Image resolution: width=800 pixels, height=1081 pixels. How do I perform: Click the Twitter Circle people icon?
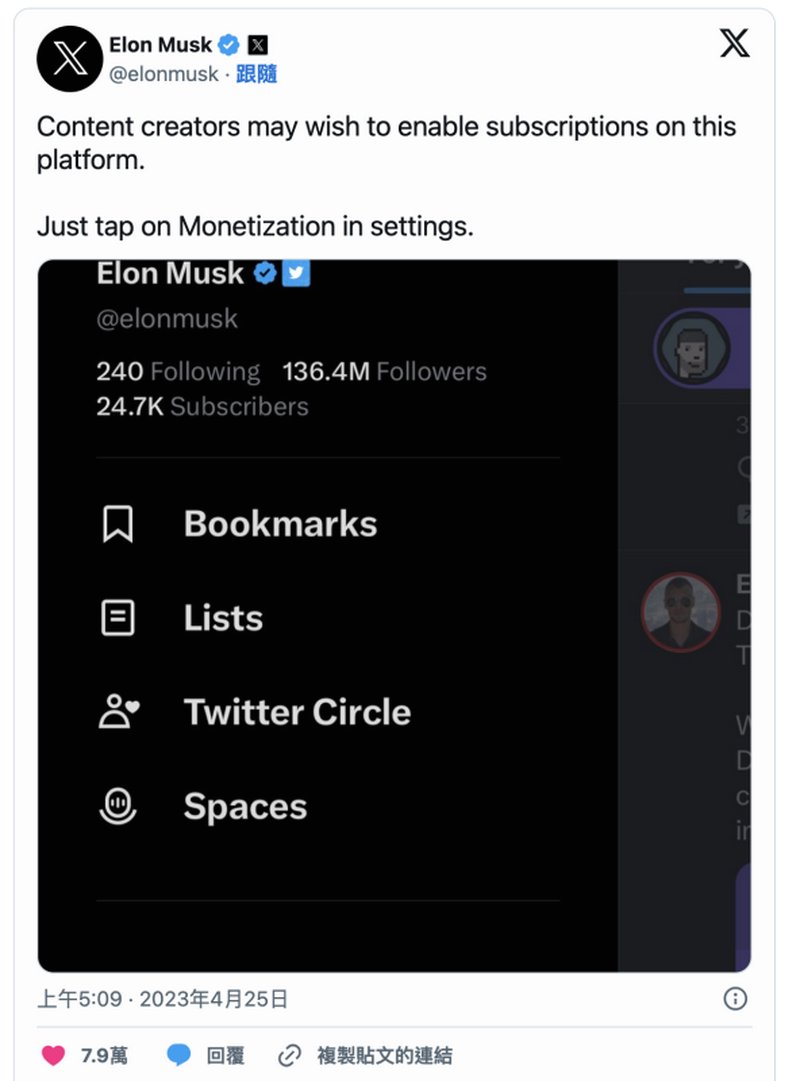(x=120, y=712)
